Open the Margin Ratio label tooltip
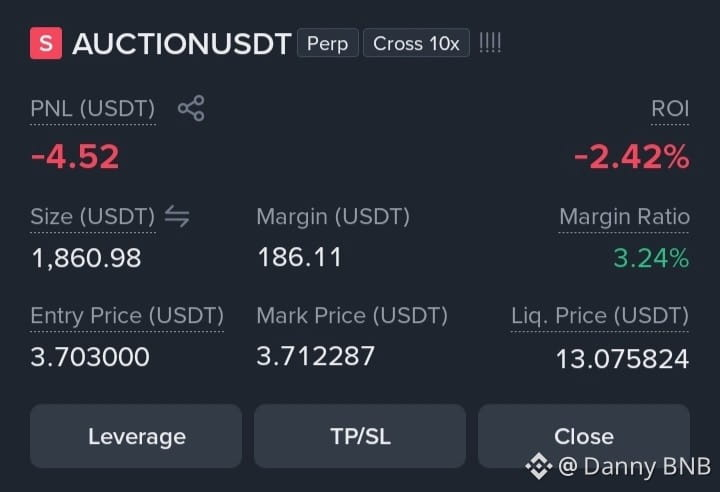Image resolution: width=720 pixels, height=492 pixels. 624,217
